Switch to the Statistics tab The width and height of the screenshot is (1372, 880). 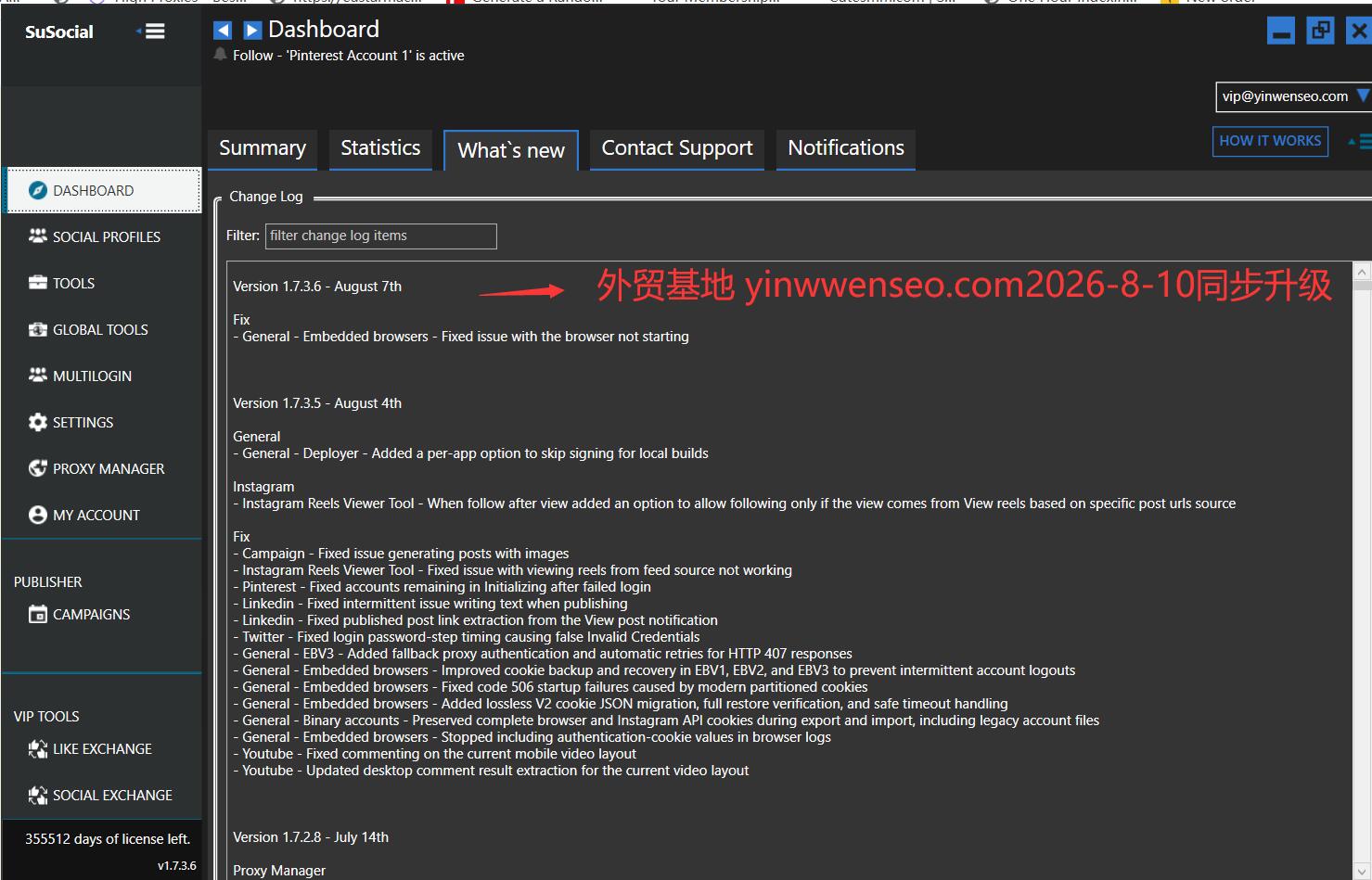[x=380, y=148]
